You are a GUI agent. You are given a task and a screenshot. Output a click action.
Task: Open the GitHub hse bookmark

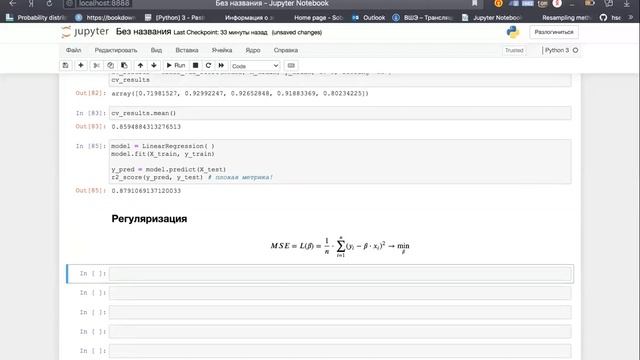coord(611,18)
